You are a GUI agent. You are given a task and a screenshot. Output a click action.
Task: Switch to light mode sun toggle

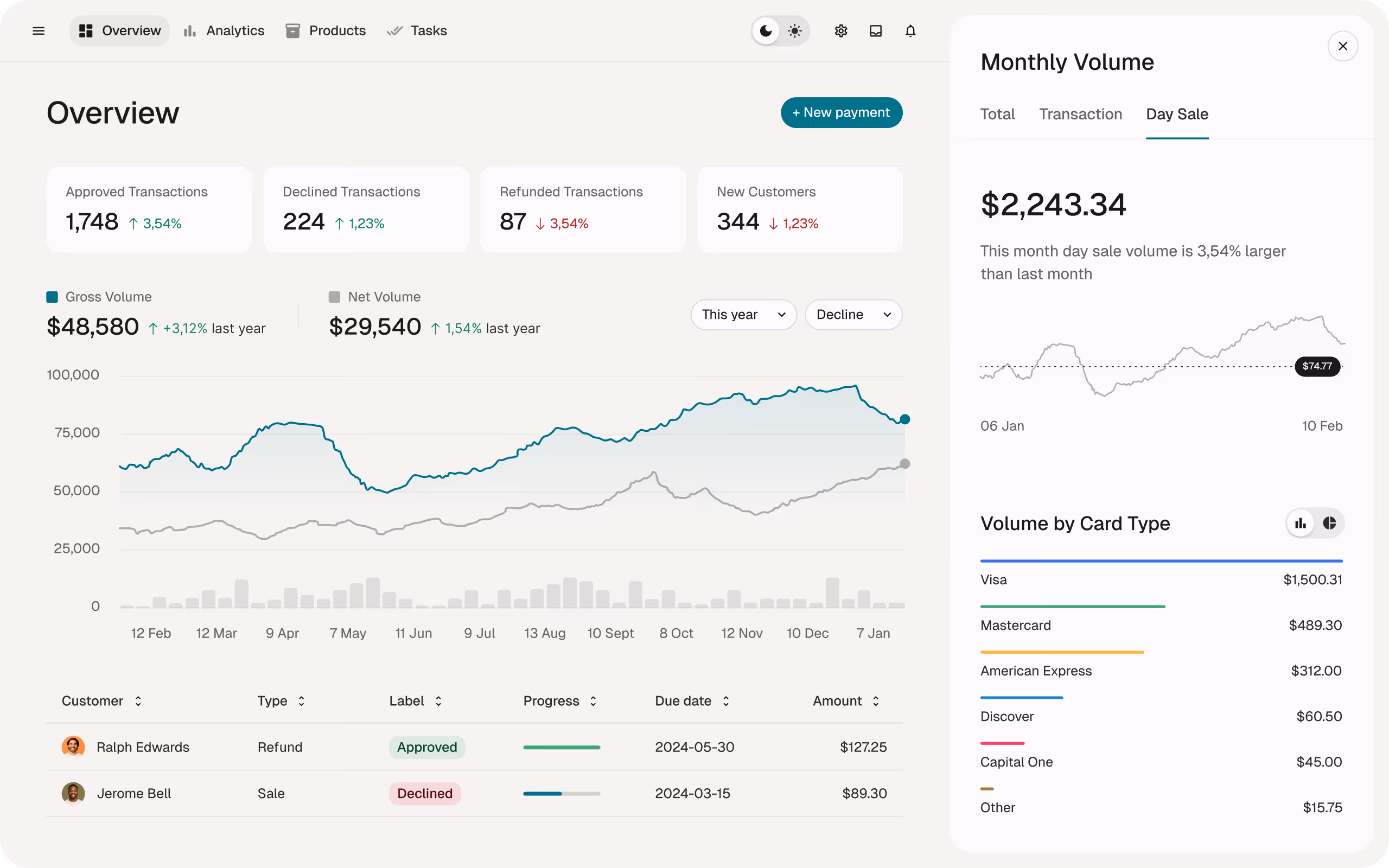(x=795, y=31)
